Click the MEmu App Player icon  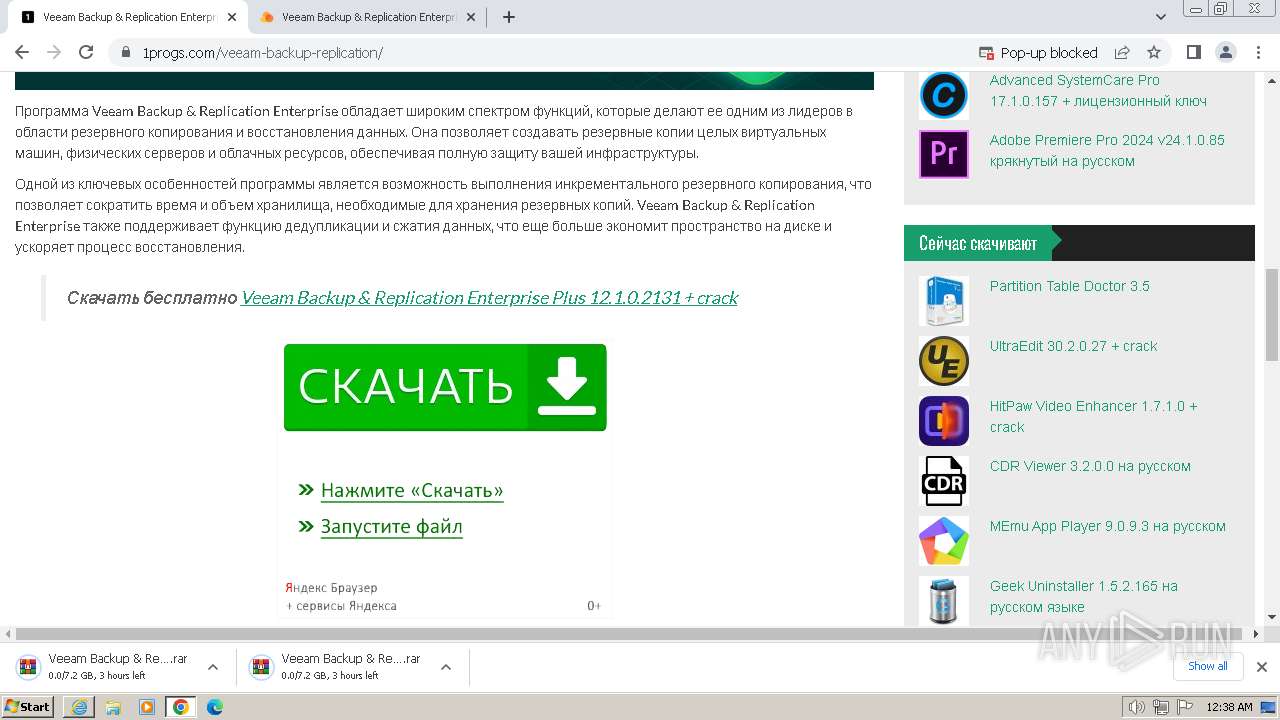coord(943,541)
